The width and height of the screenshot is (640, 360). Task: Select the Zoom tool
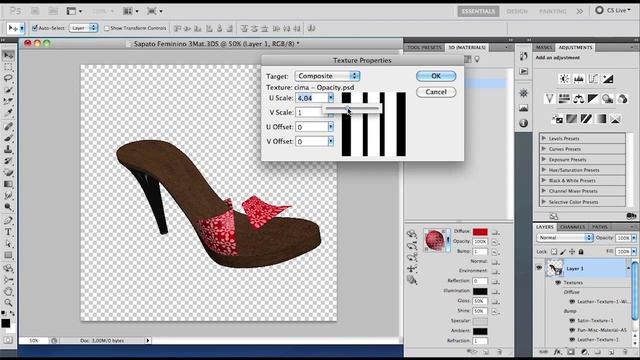pos(8,303)
